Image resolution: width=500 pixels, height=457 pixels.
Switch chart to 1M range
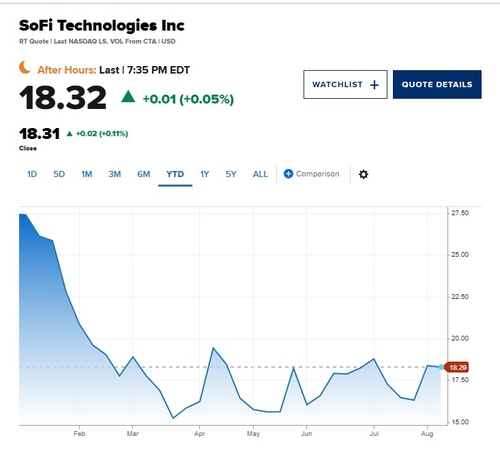click(x=87, y=174)
